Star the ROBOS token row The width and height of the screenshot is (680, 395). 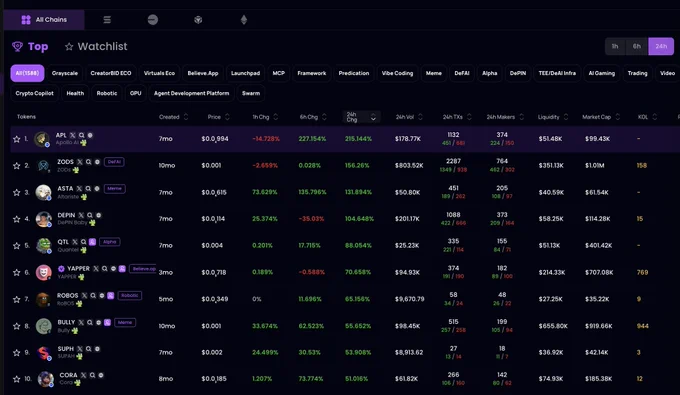pos(16,299)
